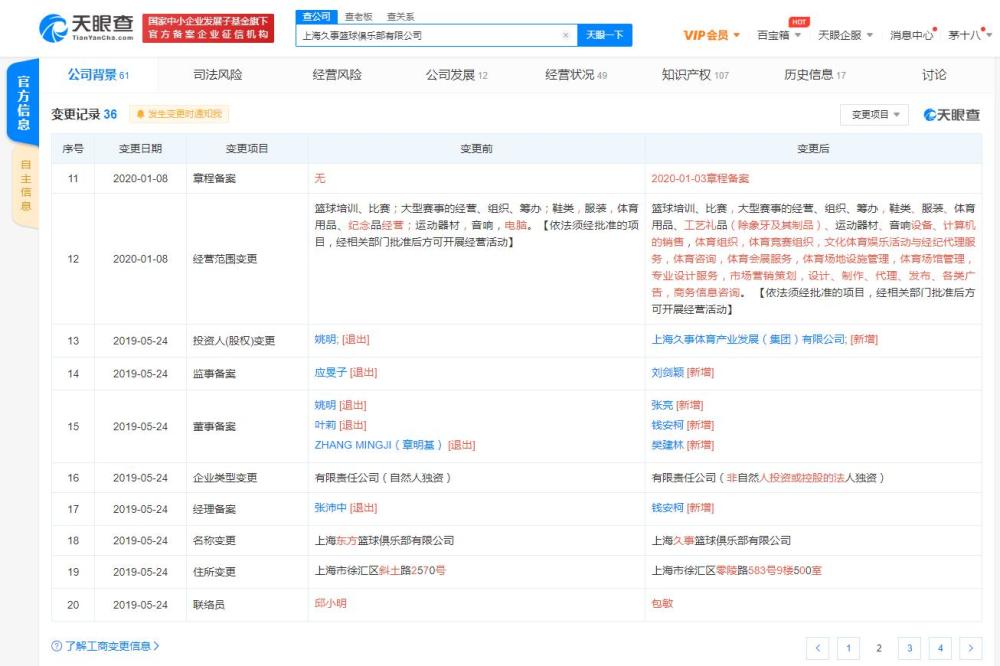This screenshot has width=1000, height=666.
Task: Click into the company name search field
Action: (x=430, y=36)
